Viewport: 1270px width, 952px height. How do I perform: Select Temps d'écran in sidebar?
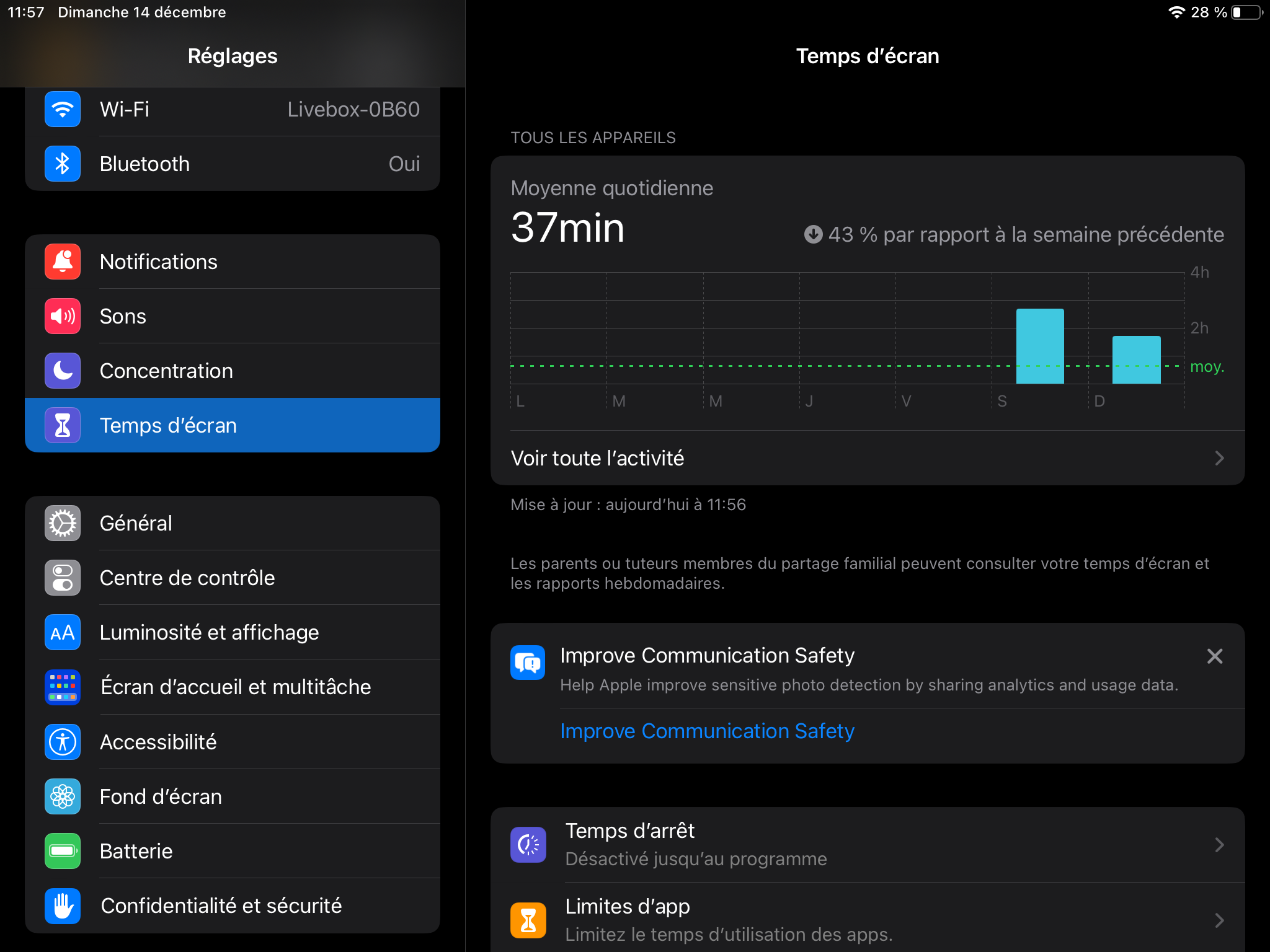coord(233,426)
